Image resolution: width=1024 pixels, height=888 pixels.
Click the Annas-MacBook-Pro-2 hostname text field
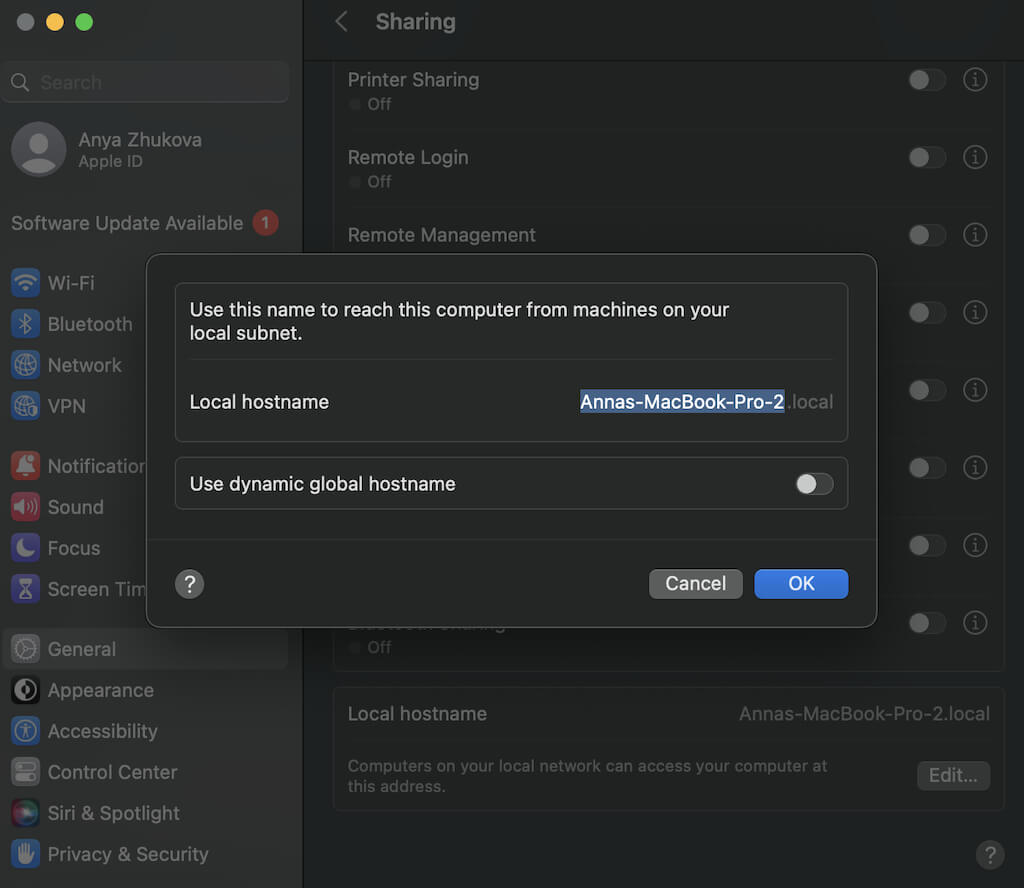[x=682, y=402]
